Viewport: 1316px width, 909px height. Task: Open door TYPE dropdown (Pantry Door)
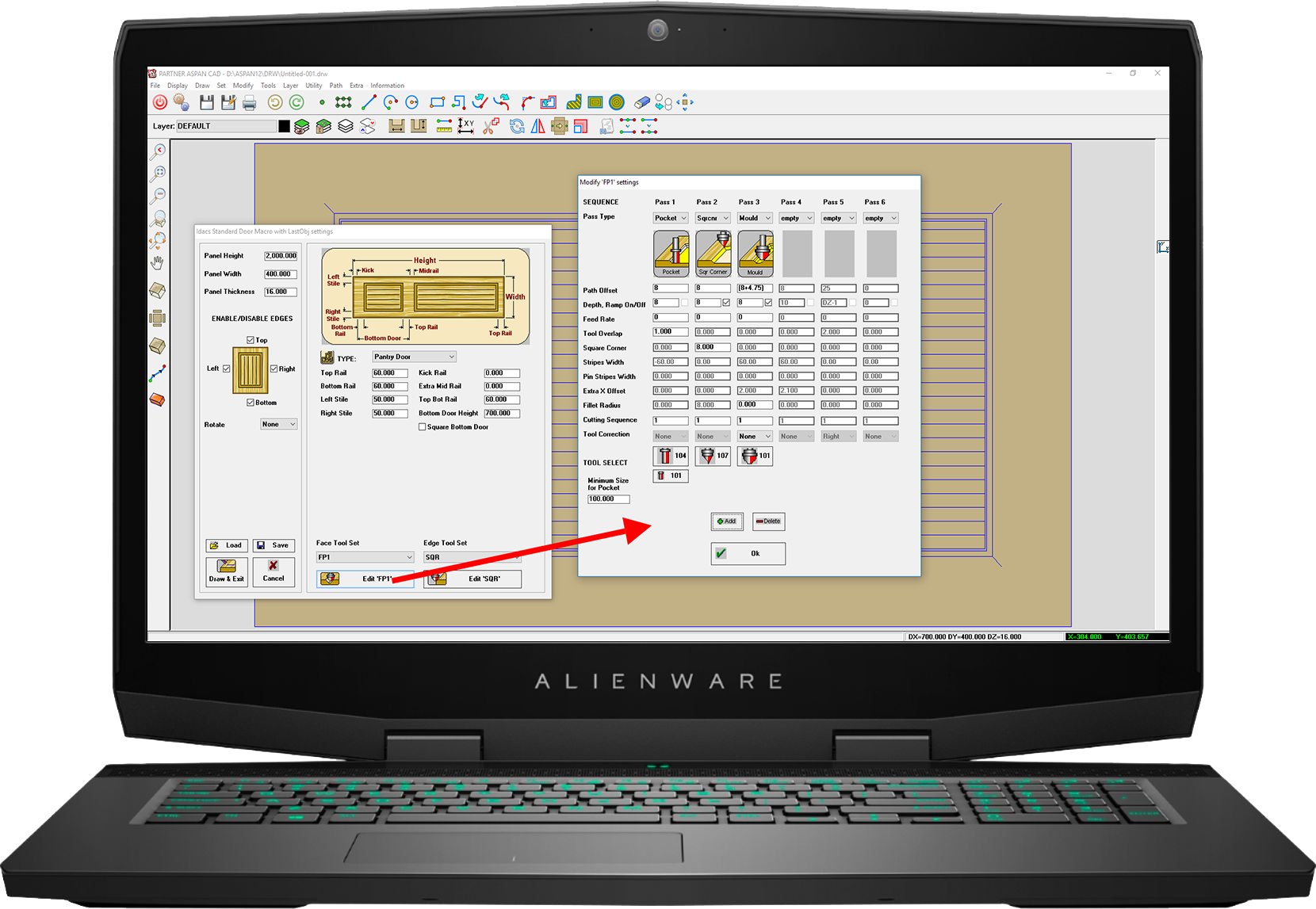click(415, 357)
